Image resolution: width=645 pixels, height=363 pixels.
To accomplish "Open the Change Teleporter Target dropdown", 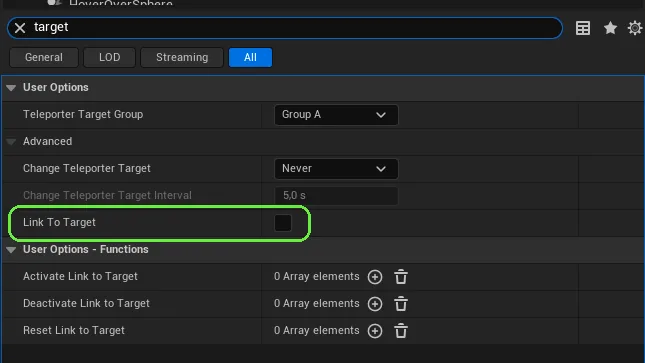I will [336, 168].
